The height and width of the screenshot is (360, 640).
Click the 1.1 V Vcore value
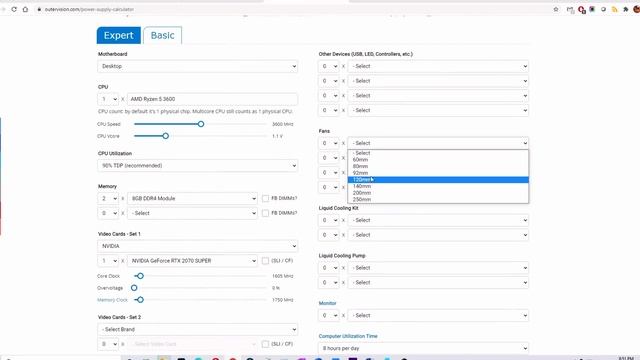[277, 136]
